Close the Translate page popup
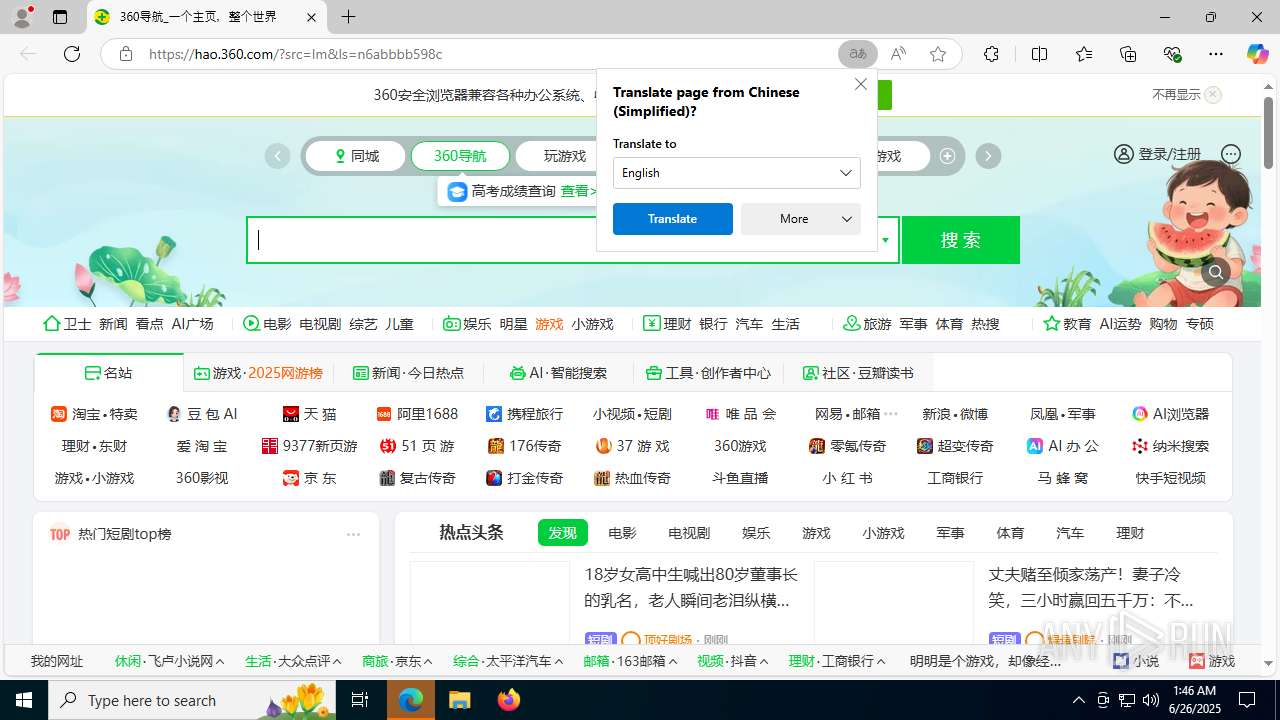Viewport: 1280px width, 720px height. tap(860, 84)
